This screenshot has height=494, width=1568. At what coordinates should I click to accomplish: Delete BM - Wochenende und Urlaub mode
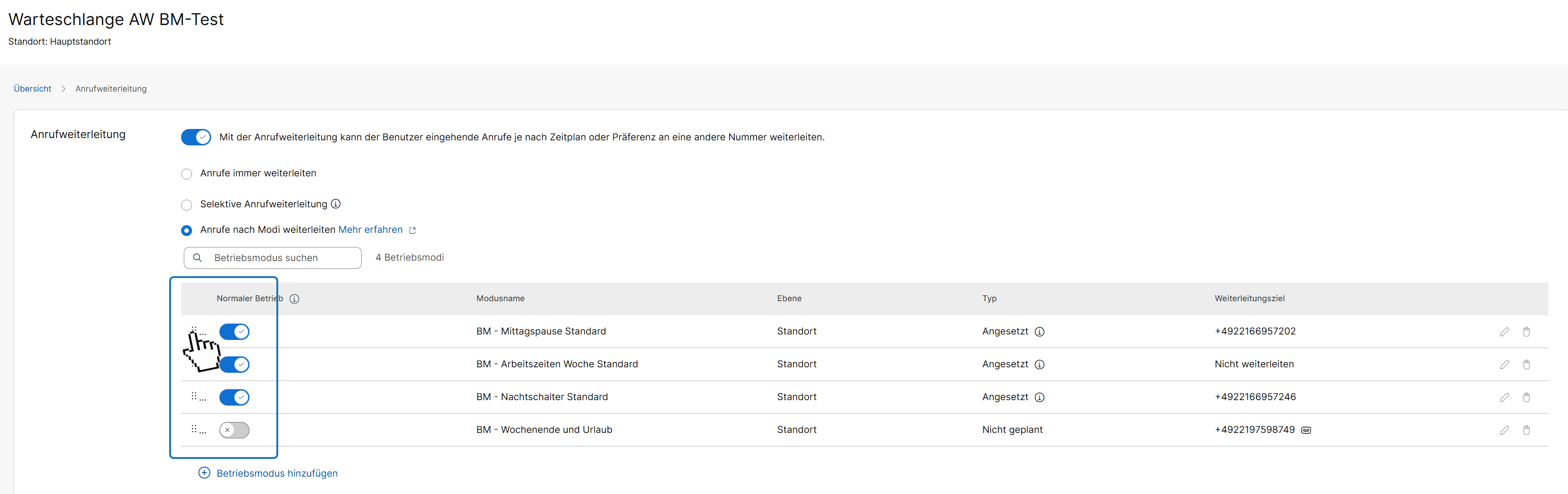coord(1526,430)
